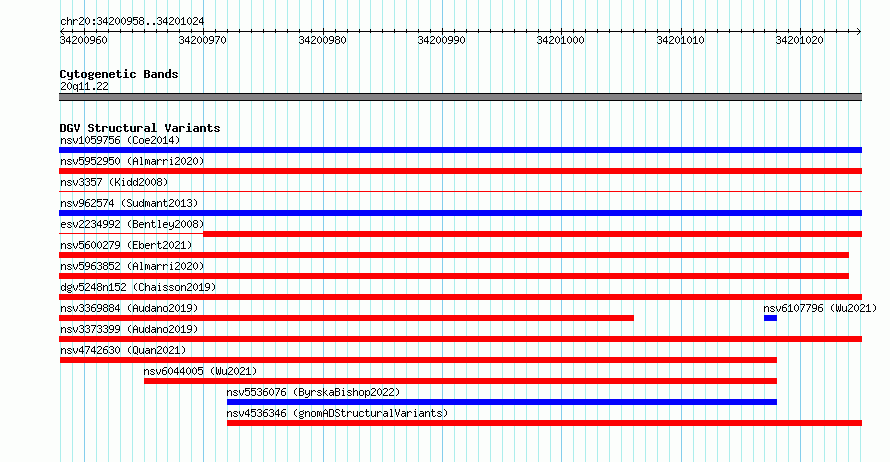This screenshot has height=462, width=890.
Task: Select the red bar under nsv6044005
Action: point(460,381)
